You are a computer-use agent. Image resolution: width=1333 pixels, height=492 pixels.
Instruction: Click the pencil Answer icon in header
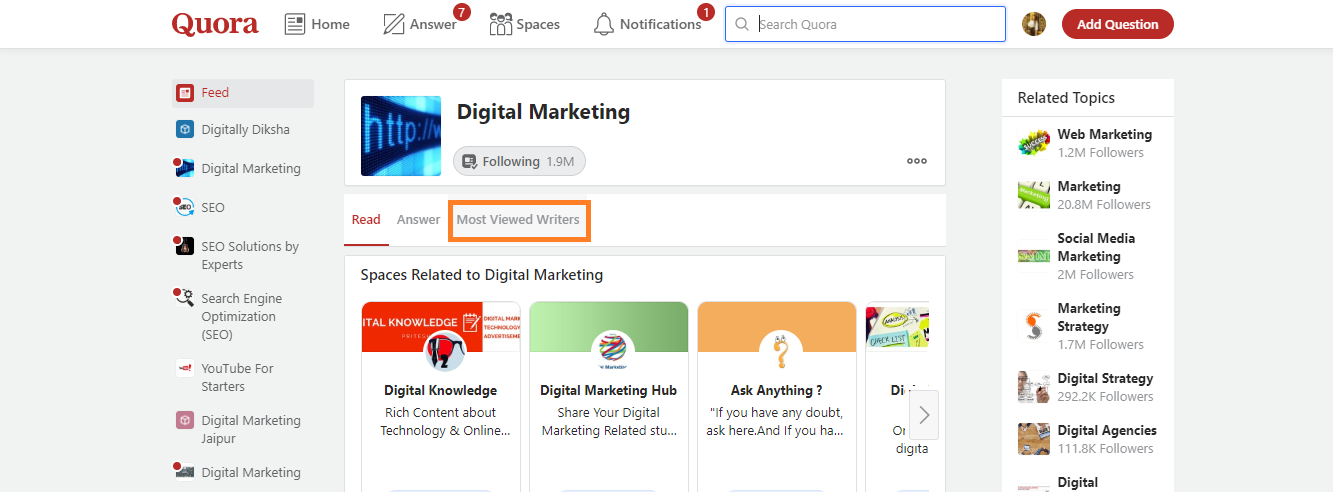[394, 24]
